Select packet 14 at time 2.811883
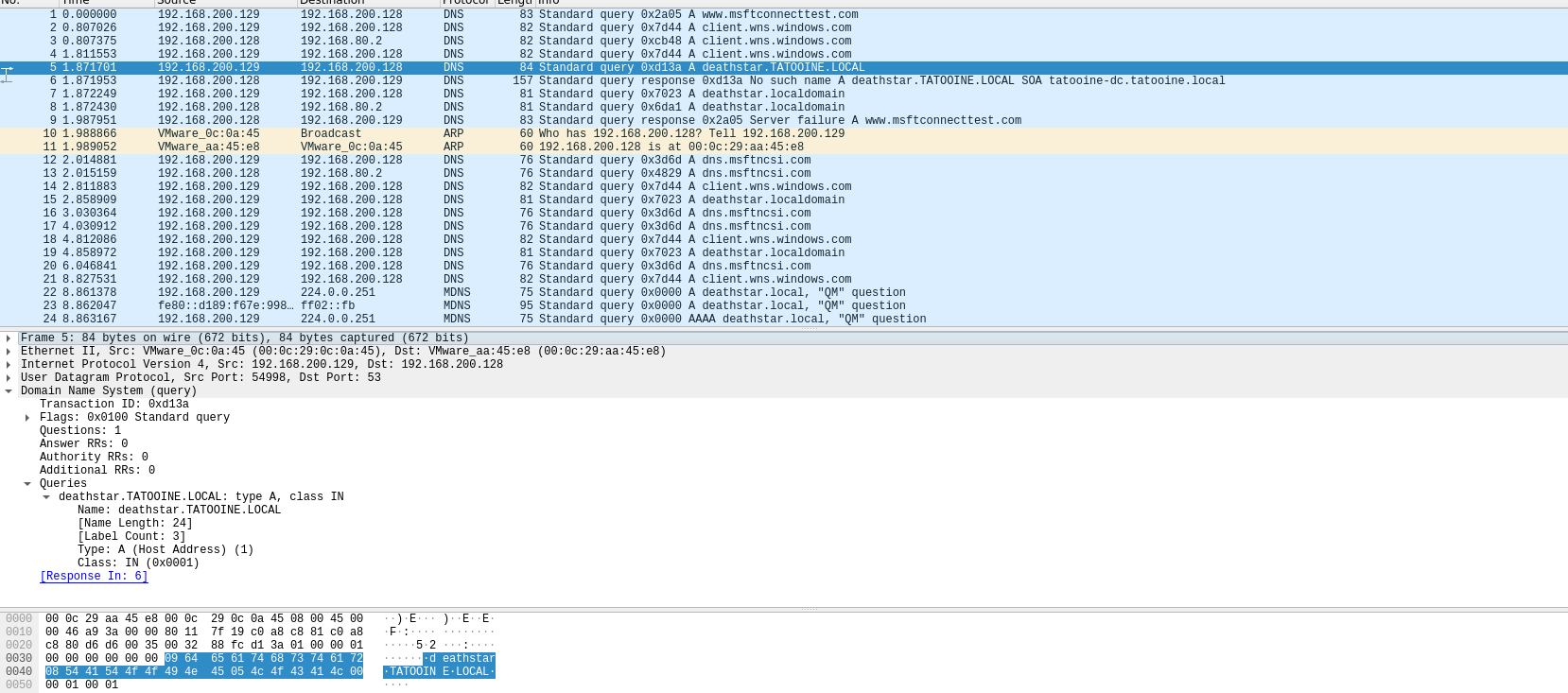This screenshot has width=1568, height=693. coord(784,187)
